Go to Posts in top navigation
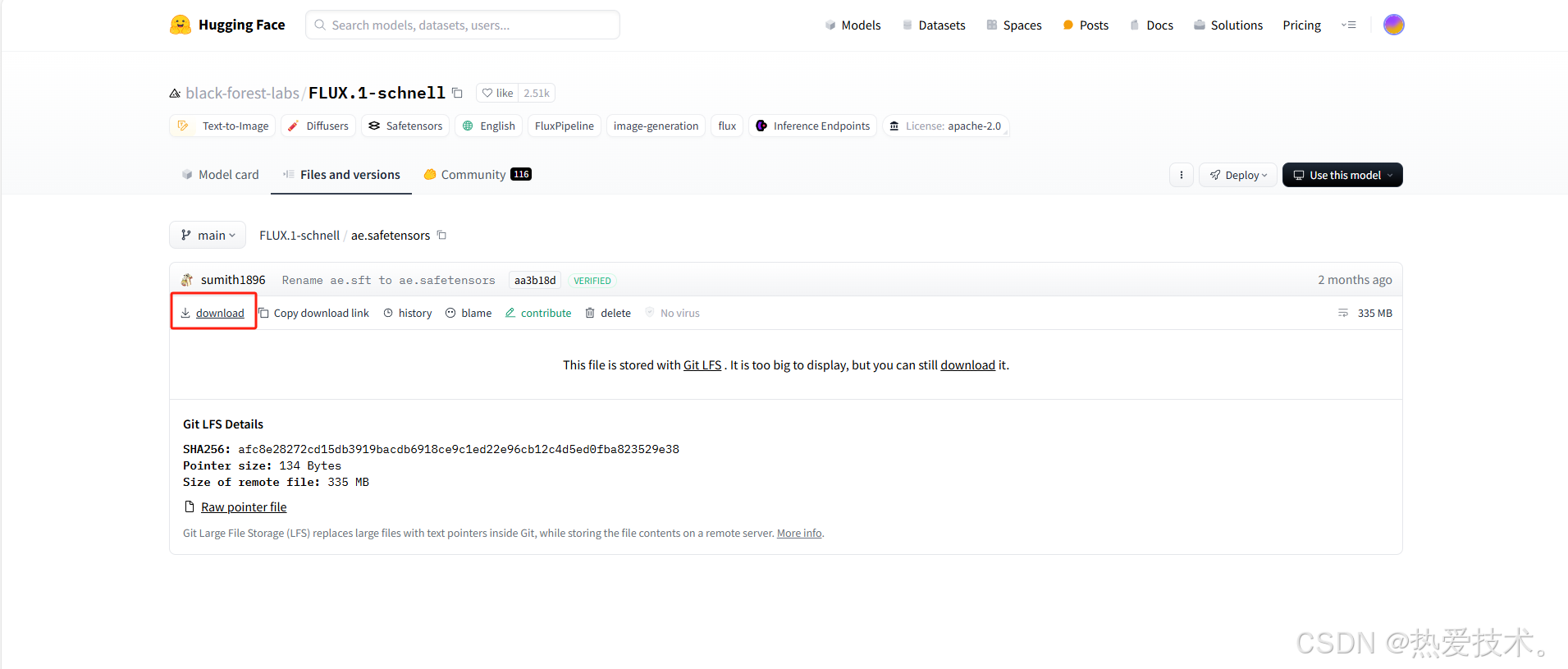 [x=1086, y=25]
